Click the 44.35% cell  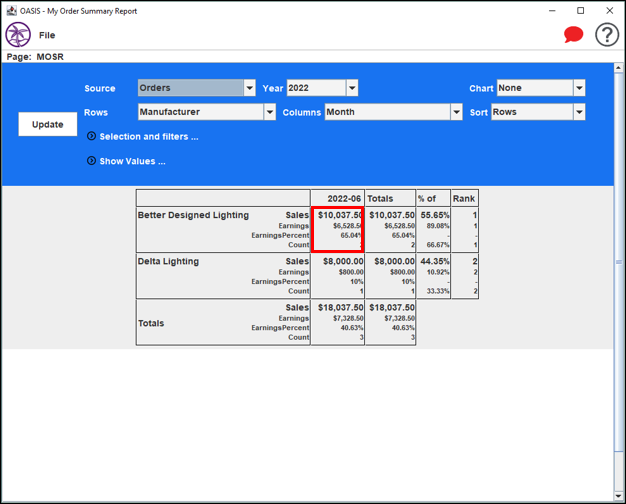tap(434, 262)
